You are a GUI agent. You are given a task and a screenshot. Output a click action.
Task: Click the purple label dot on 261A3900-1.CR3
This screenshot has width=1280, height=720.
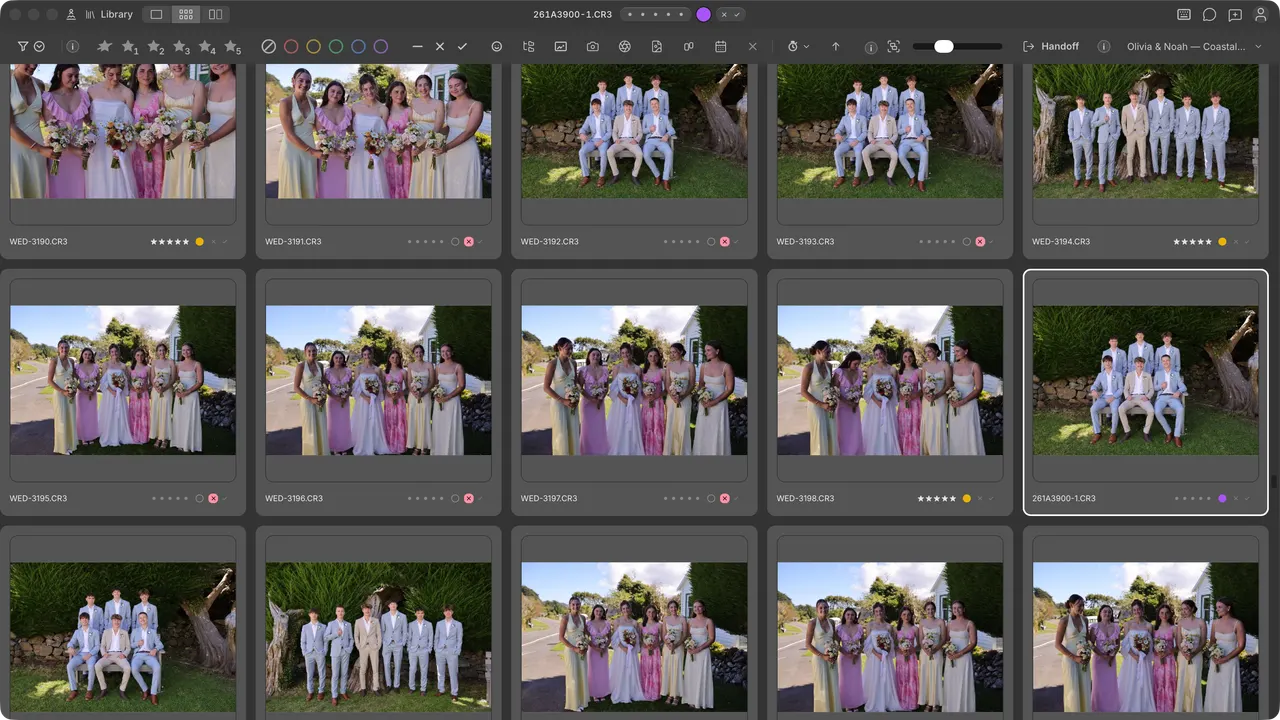(x=1222, y=498)
